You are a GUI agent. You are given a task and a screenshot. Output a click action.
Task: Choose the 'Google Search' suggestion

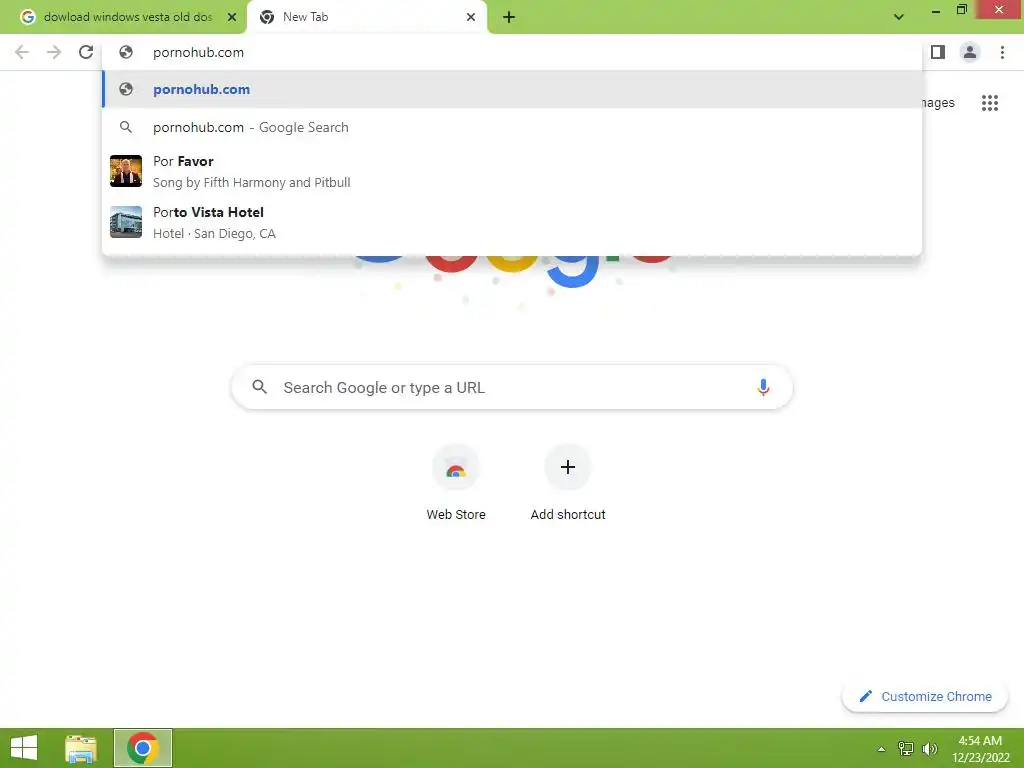point(512,127)
